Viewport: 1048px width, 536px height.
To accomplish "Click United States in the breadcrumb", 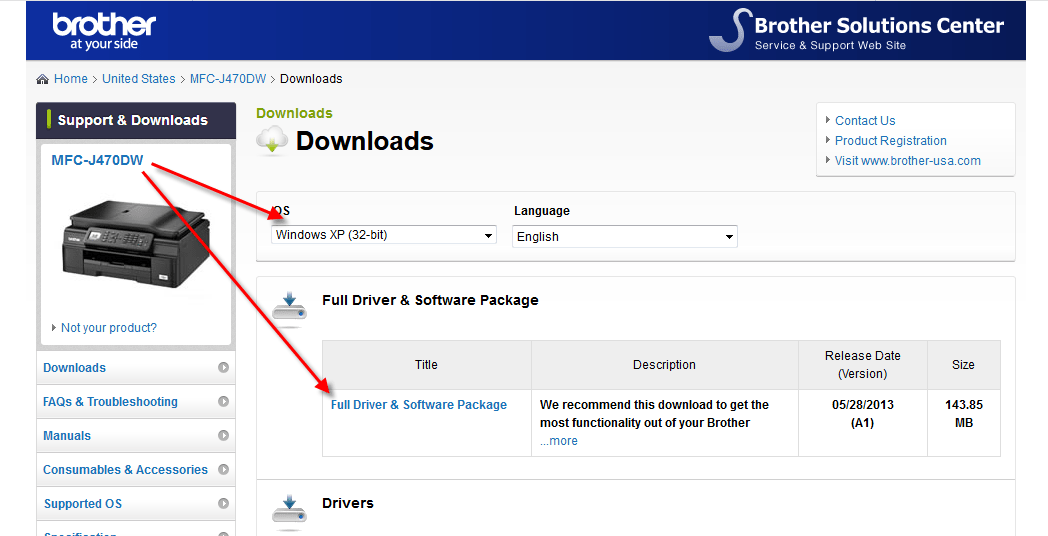I will point(138,79).
